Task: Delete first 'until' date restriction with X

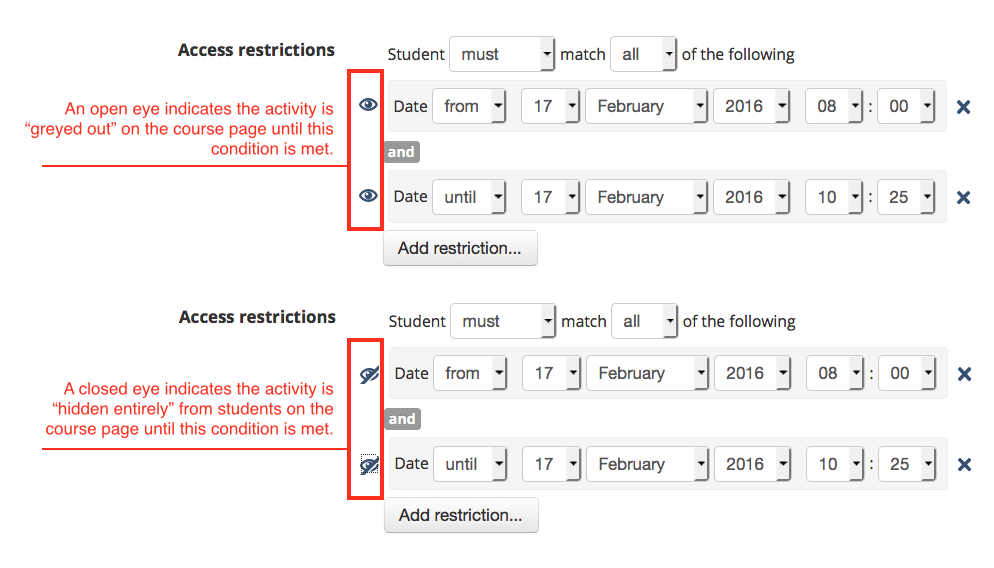Action: (964, 198)
